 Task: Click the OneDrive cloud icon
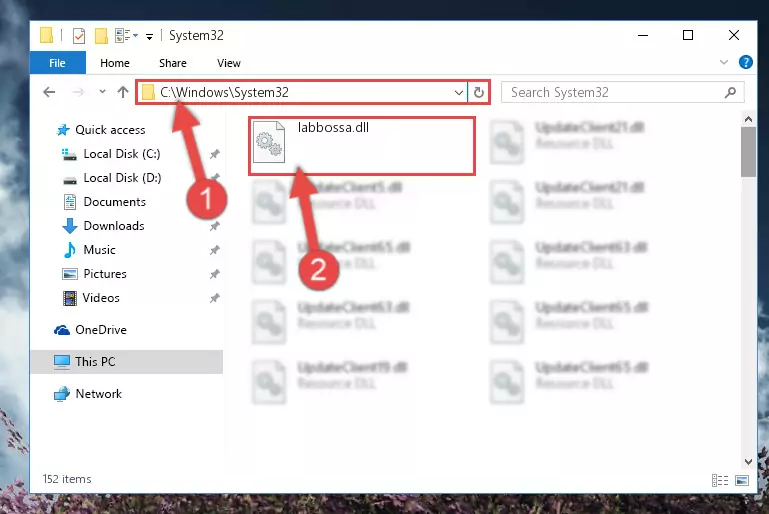click(x=62, y=330)
